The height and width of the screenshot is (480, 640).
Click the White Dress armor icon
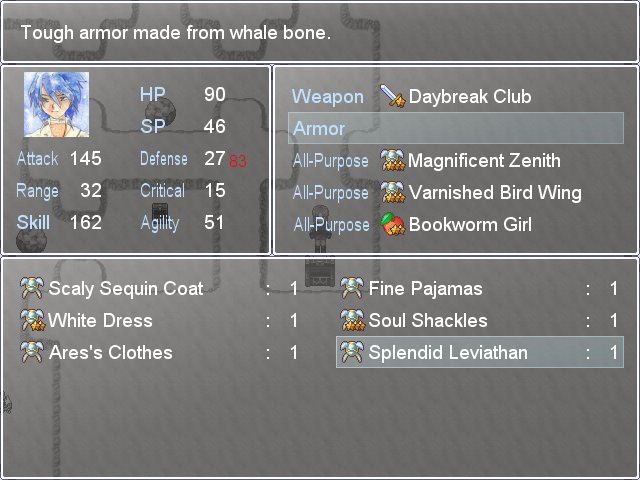click(x=32, y=320)
